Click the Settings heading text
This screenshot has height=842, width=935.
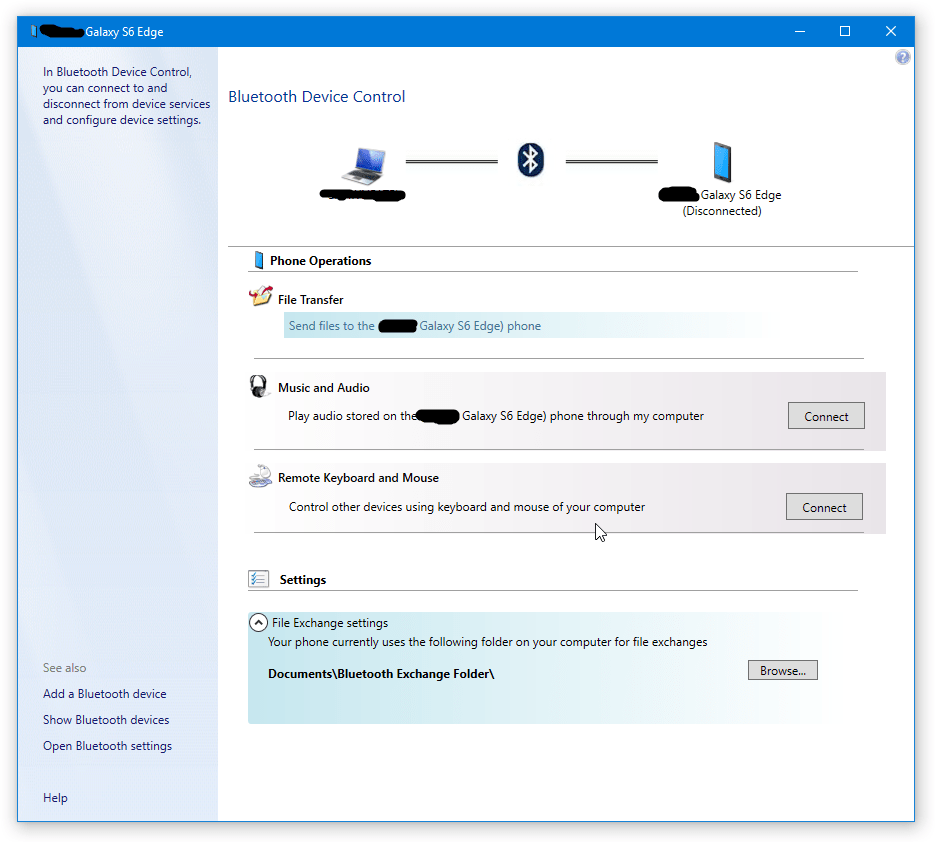point(302,580)
